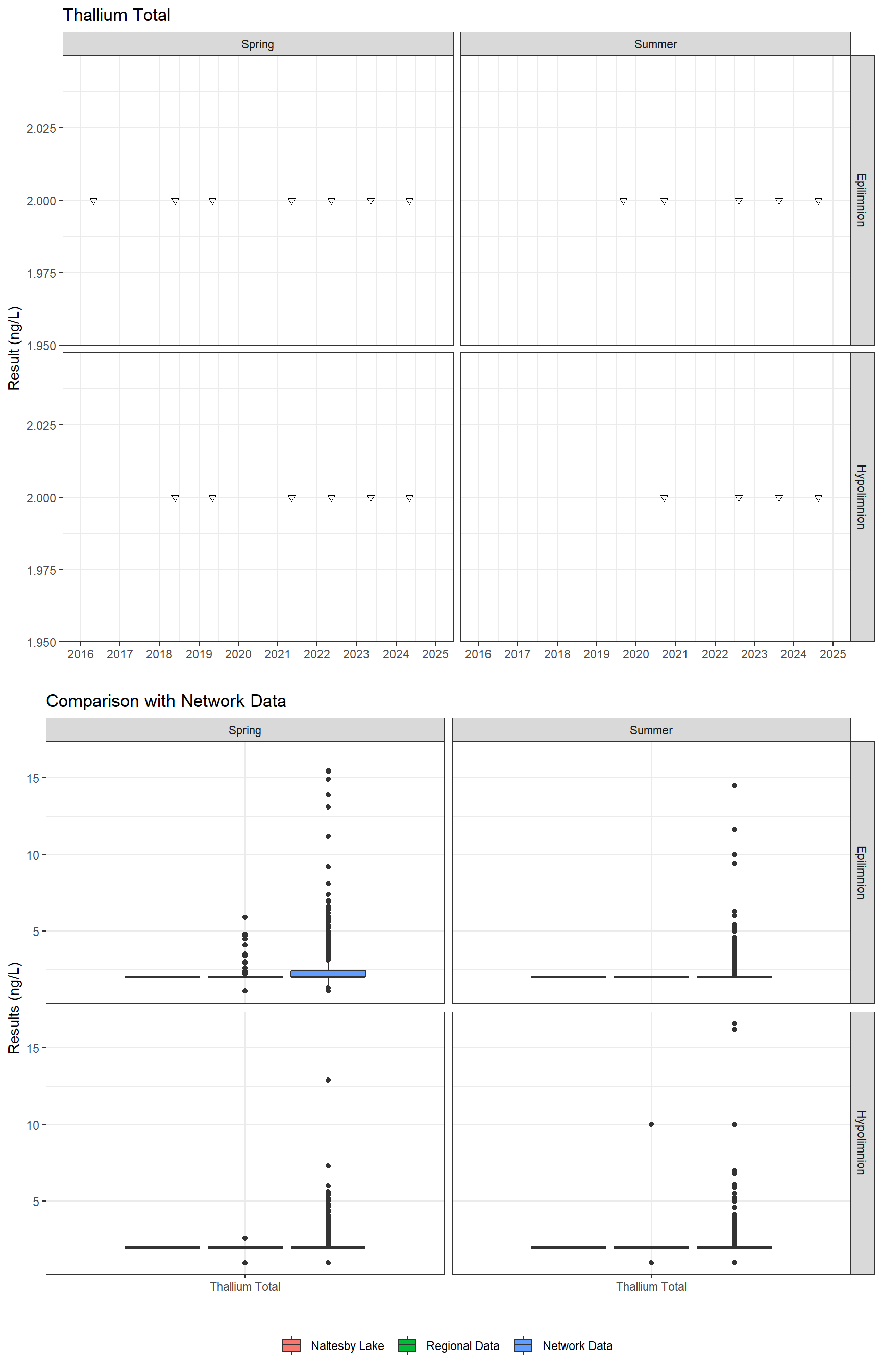This screenshot has height=1372, width=882.
Task: Pick the 2018 triangle in Spring Hypolimnion
Action: click(x=175, y=498)
